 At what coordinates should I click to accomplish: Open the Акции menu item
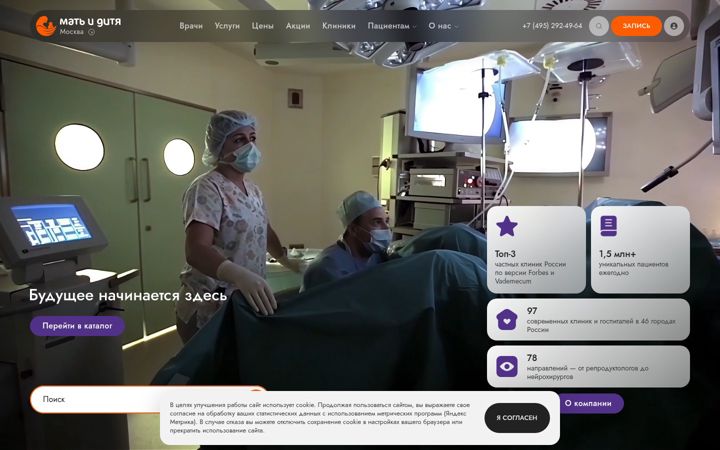298,26
